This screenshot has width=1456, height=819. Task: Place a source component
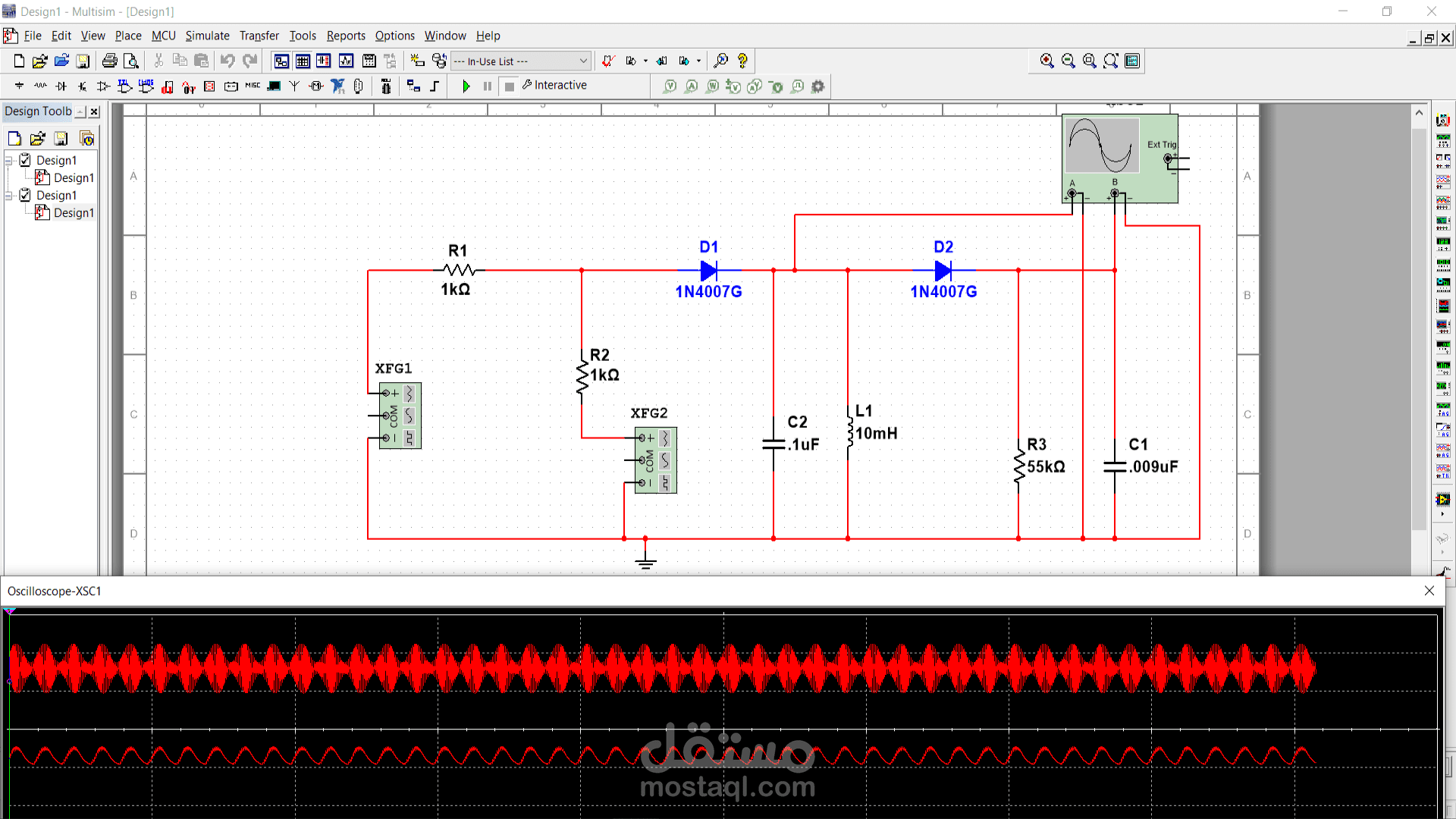19,86
